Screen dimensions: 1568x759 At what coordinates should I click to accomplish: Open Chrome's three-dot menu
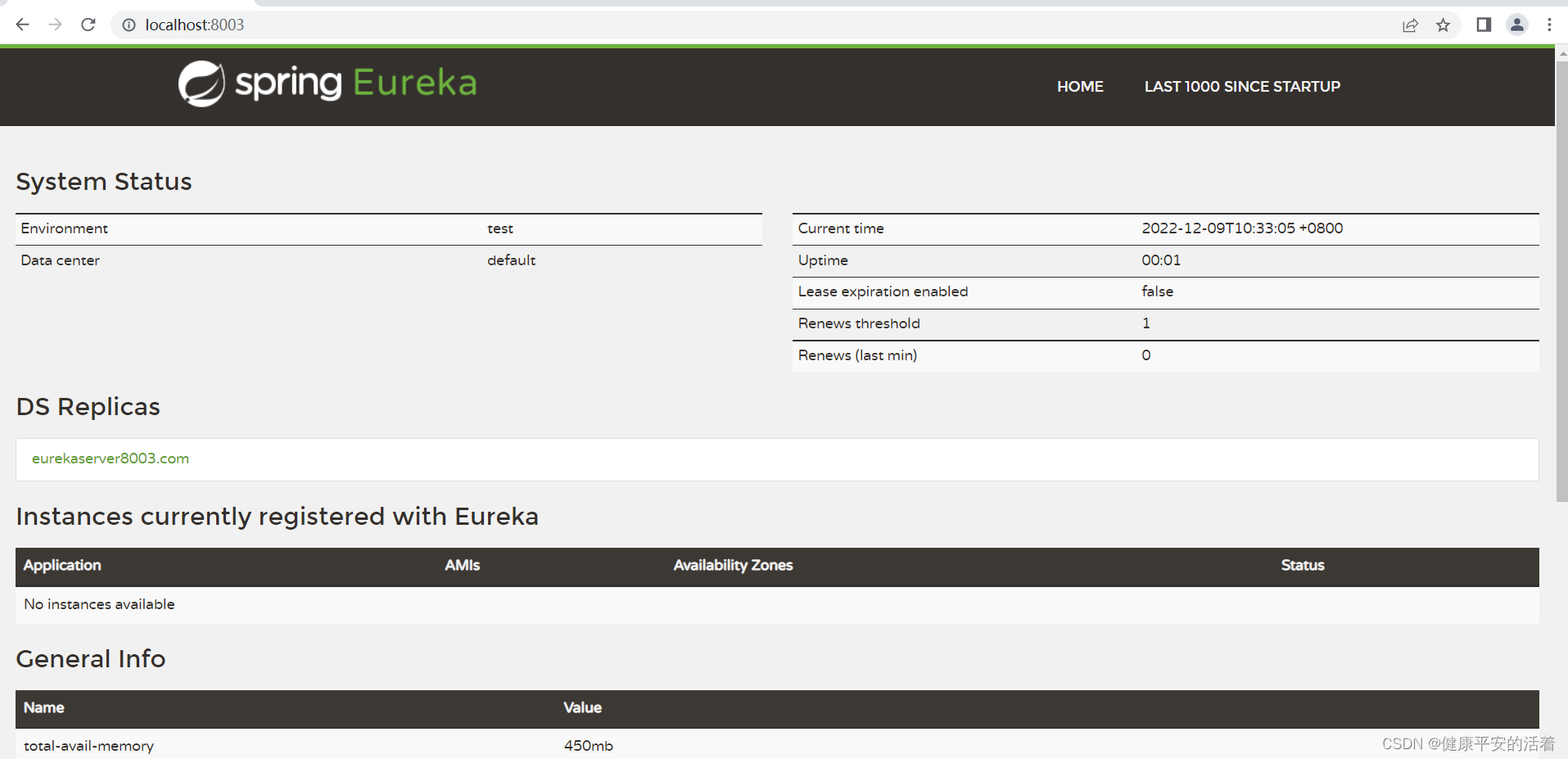pyautogui.click(x=1550, y=25)
